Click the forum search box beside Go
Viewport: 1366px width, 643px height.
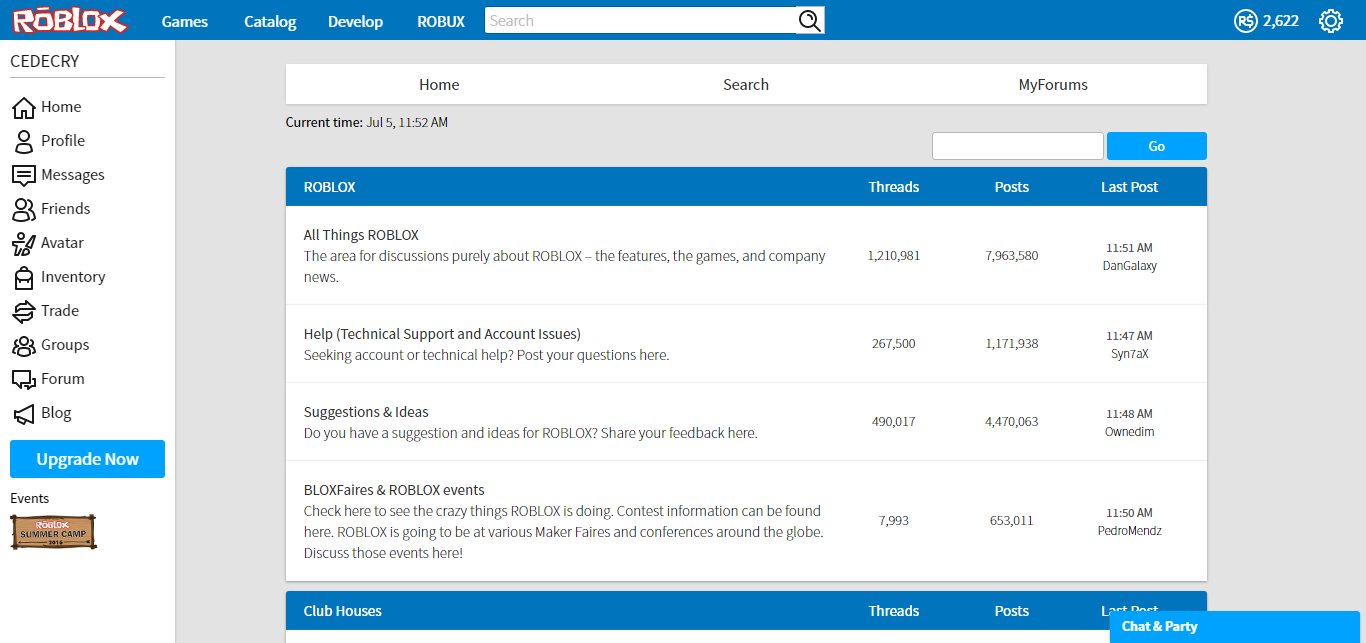[1018, 146]
